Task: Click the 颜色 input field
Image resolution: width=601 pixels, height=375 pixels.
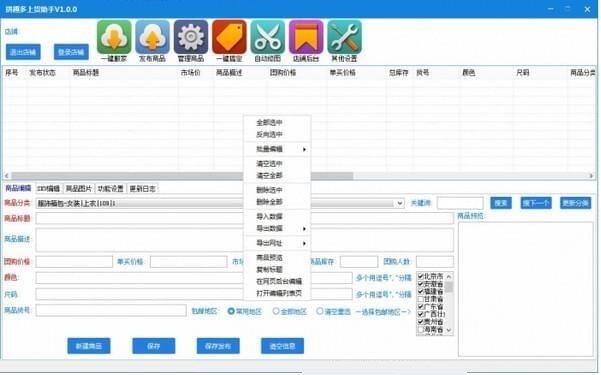Action: tap(194, 278)
